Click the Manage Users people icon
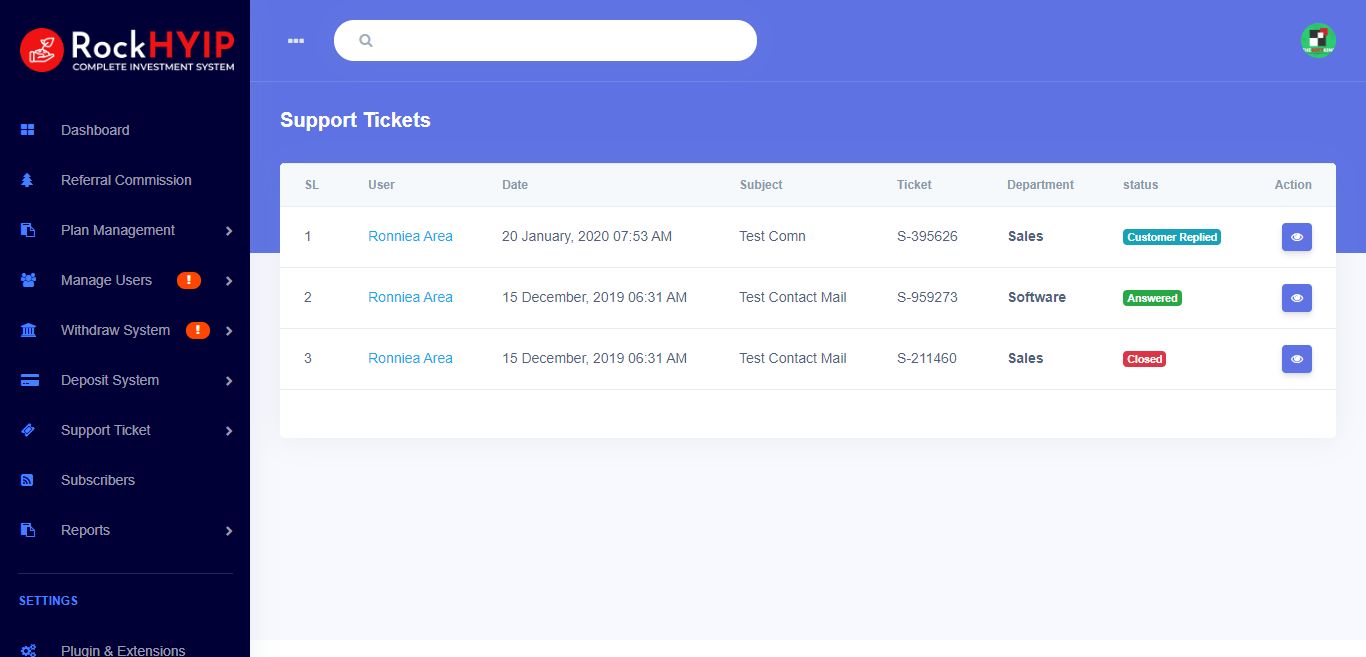This screenshot has height=657, width=1366. click(x=28, y=280)
